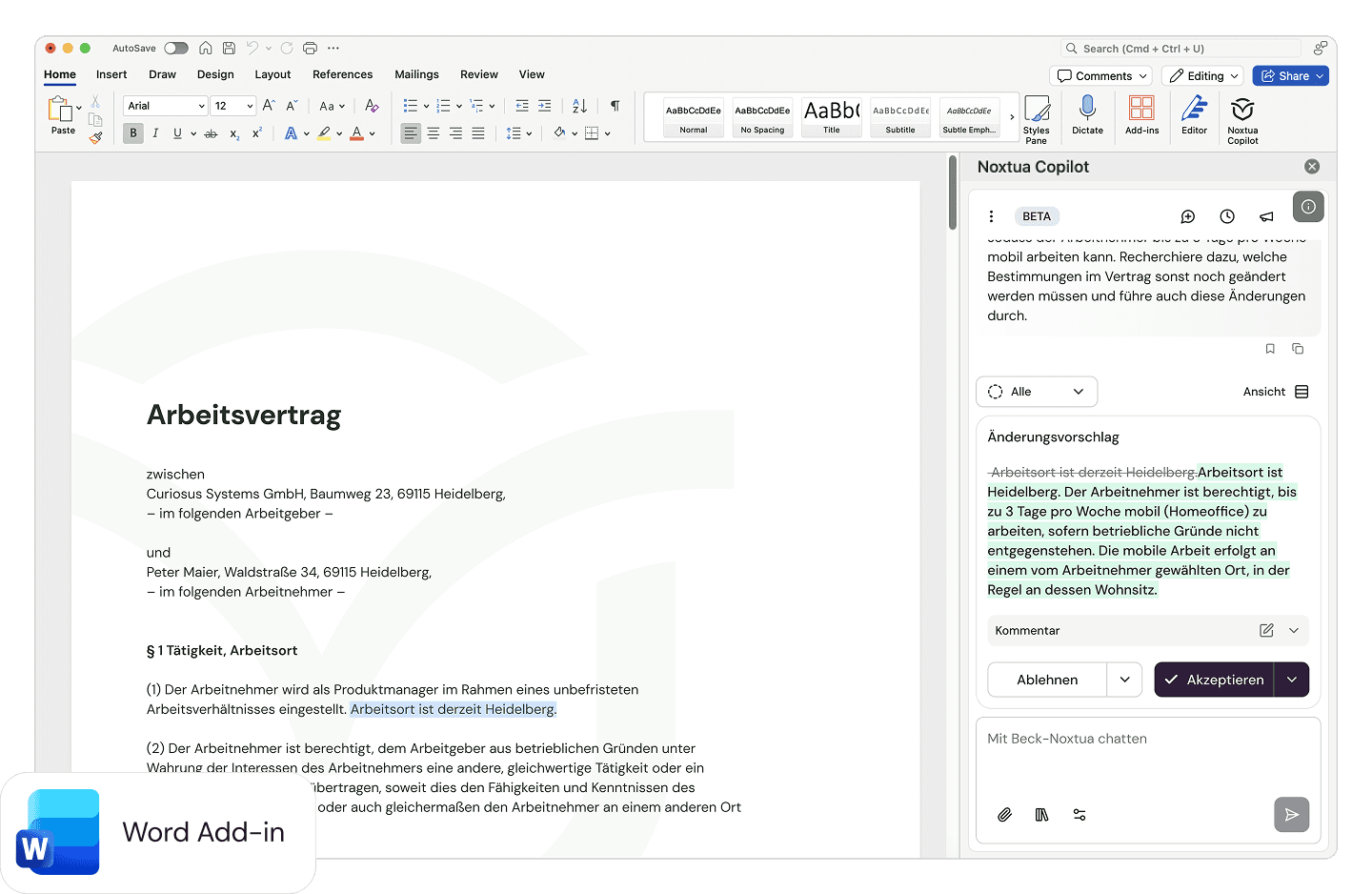Image resolution: width=1372 pixels, height=894 pixels.
Task: Click the blue Share button
Action: (1290, 76)
